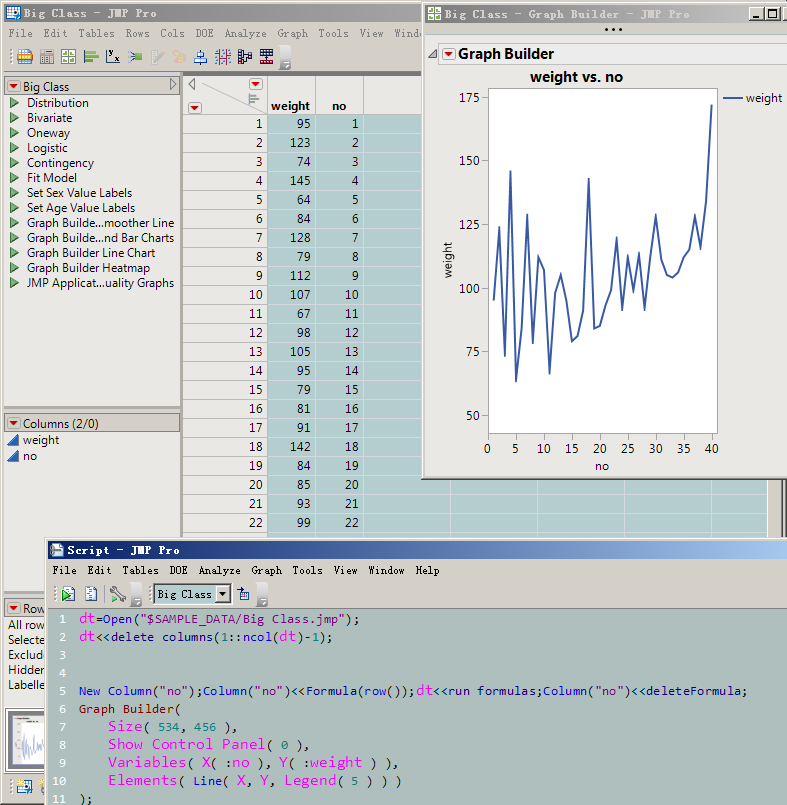Viewport: 787px width, 805px height.
Task: Click the Distribution icon in the main toolbar
Action: [90, 57]
